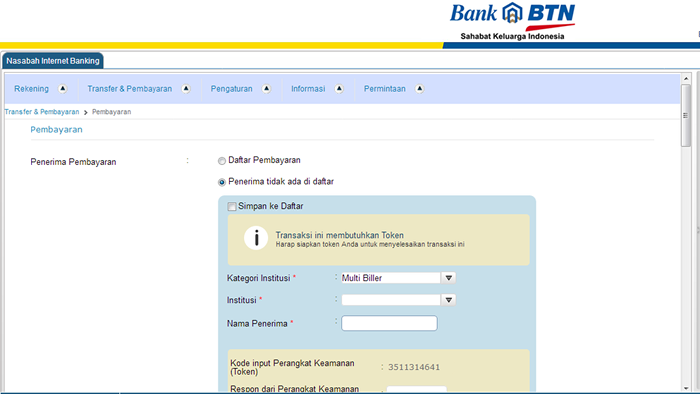The image size is (700, 394).
Task: Click the scrollbar down arrow
Action: [x=686, y=389]
